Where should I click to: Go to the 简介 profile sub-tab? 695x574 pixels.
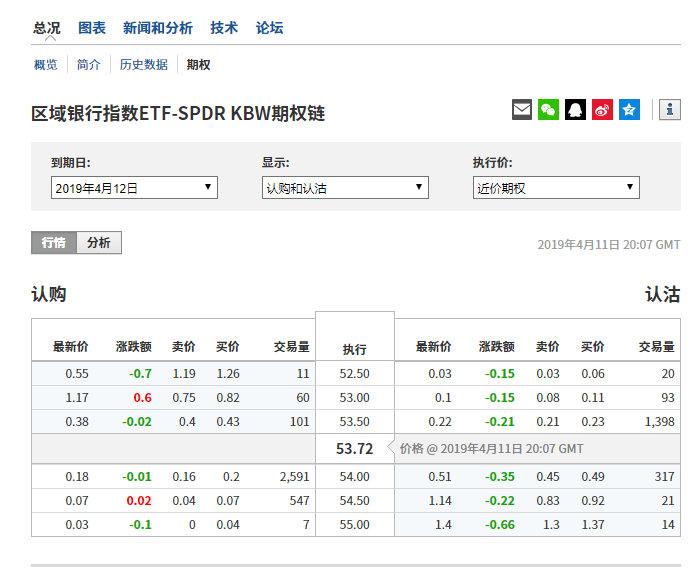[89, 65]
